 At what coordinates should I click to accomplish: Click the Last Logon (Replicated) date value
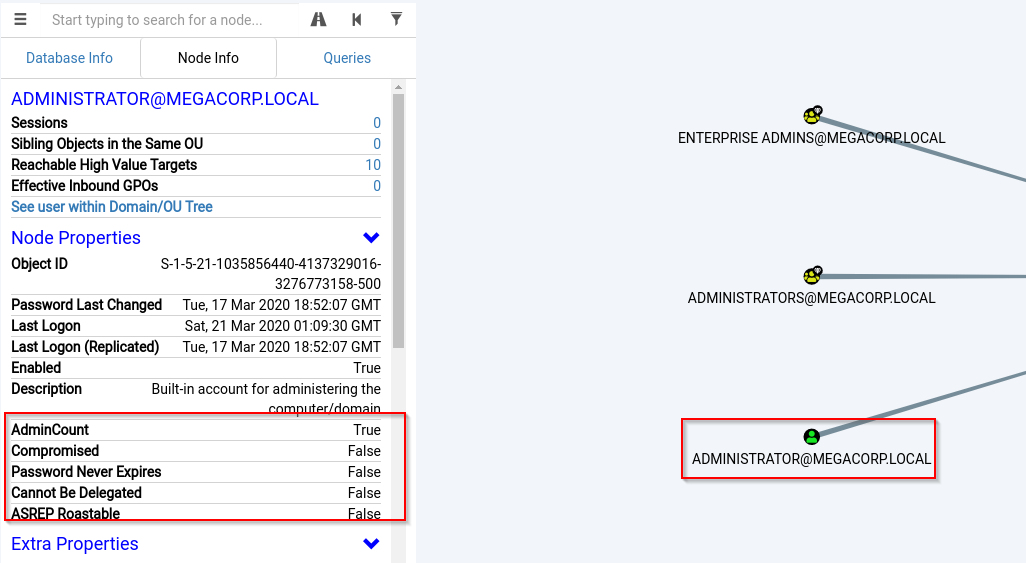coord(281,347)
